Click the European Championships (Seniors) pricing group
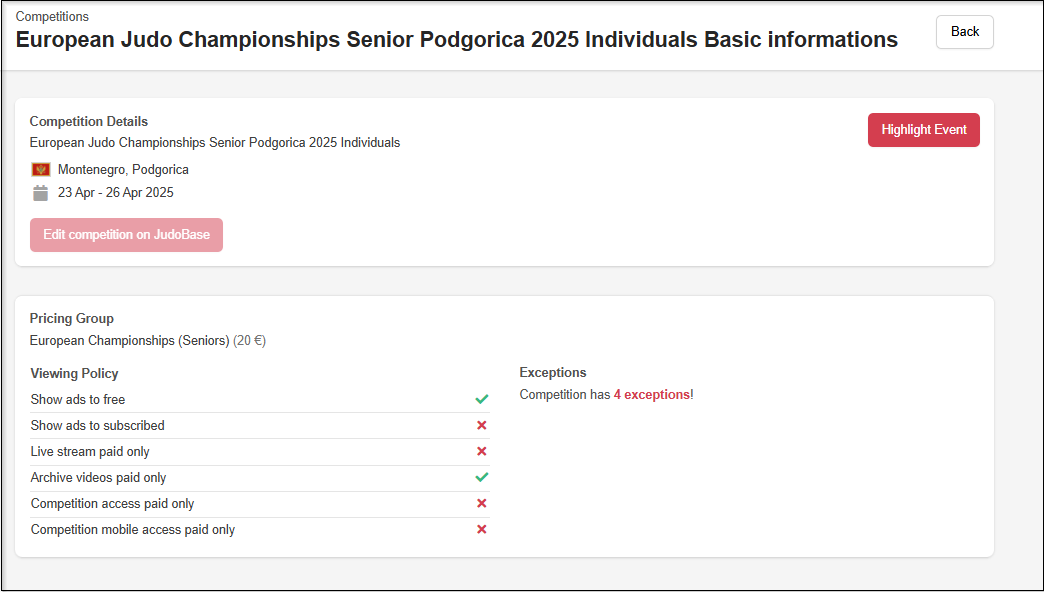This screenshot has height=592, width=1044. pos(130,341)
